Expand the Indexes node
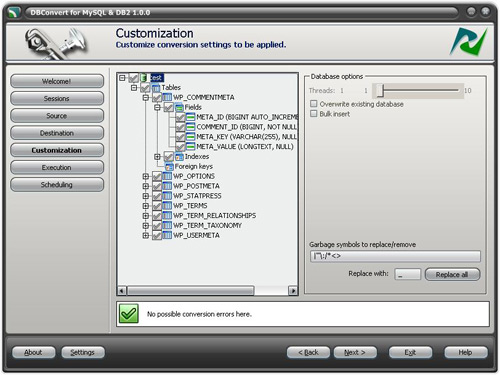The width and height of the screenshot is (500, 375). click(x=157, y=157)
